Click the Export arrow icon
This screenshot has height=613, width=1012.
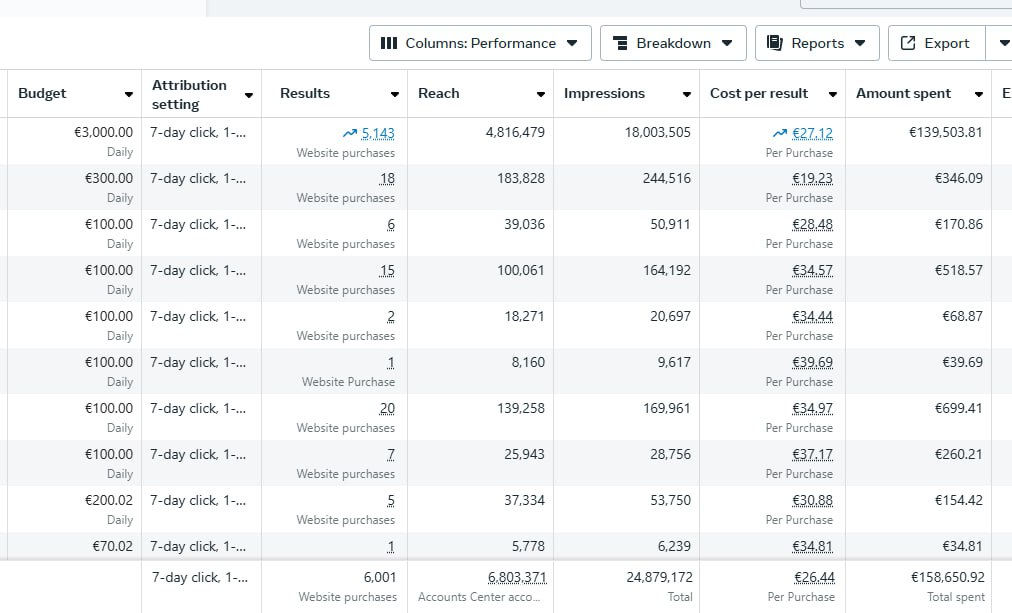pos(908,43)
